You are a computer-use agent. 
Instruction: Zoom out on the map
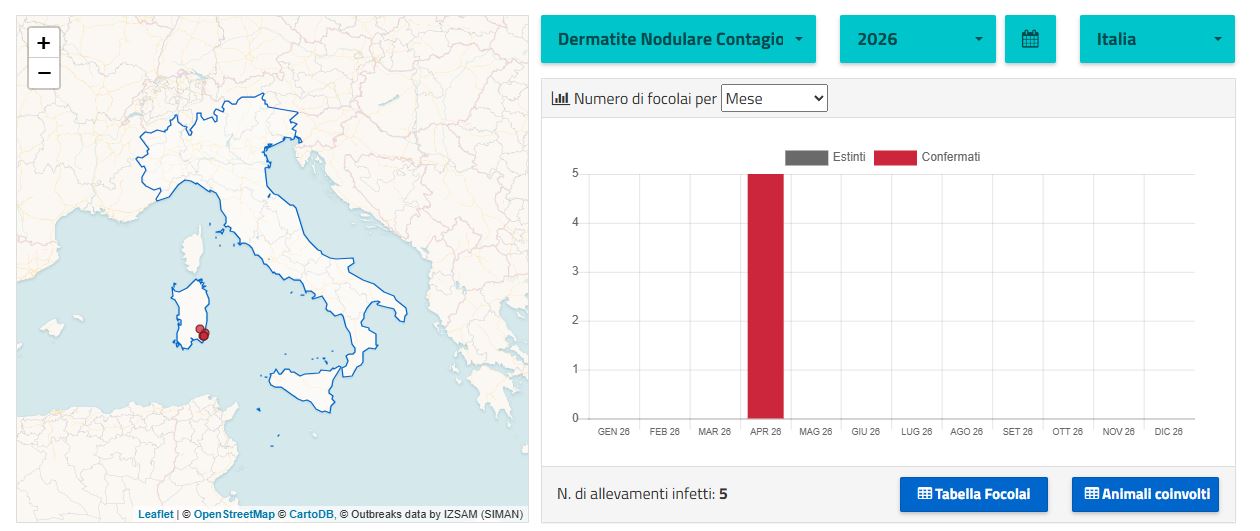tap(44, 73)
